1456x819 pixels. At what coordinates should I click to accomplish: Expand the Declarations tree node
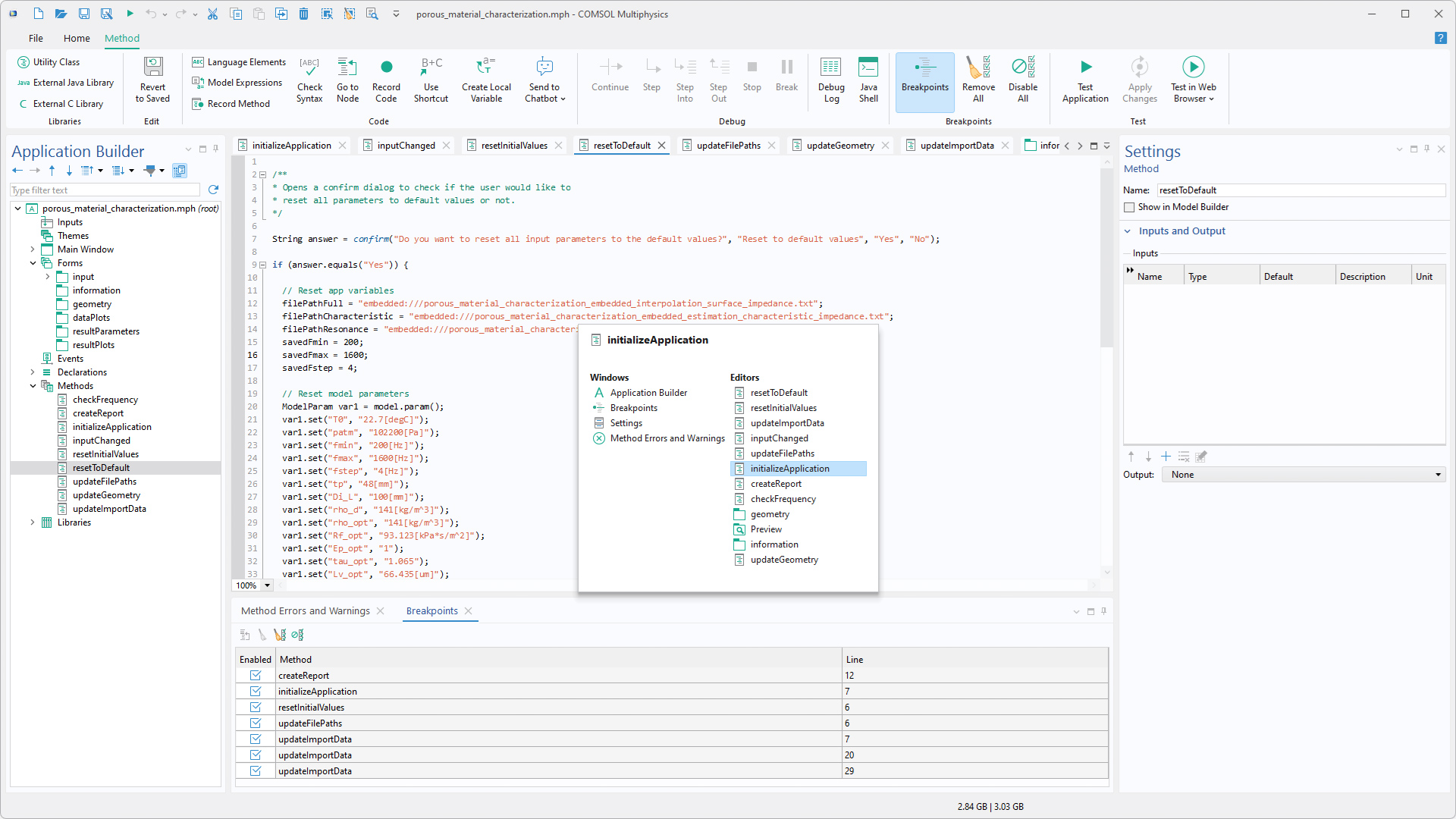(x=33, y=372)
